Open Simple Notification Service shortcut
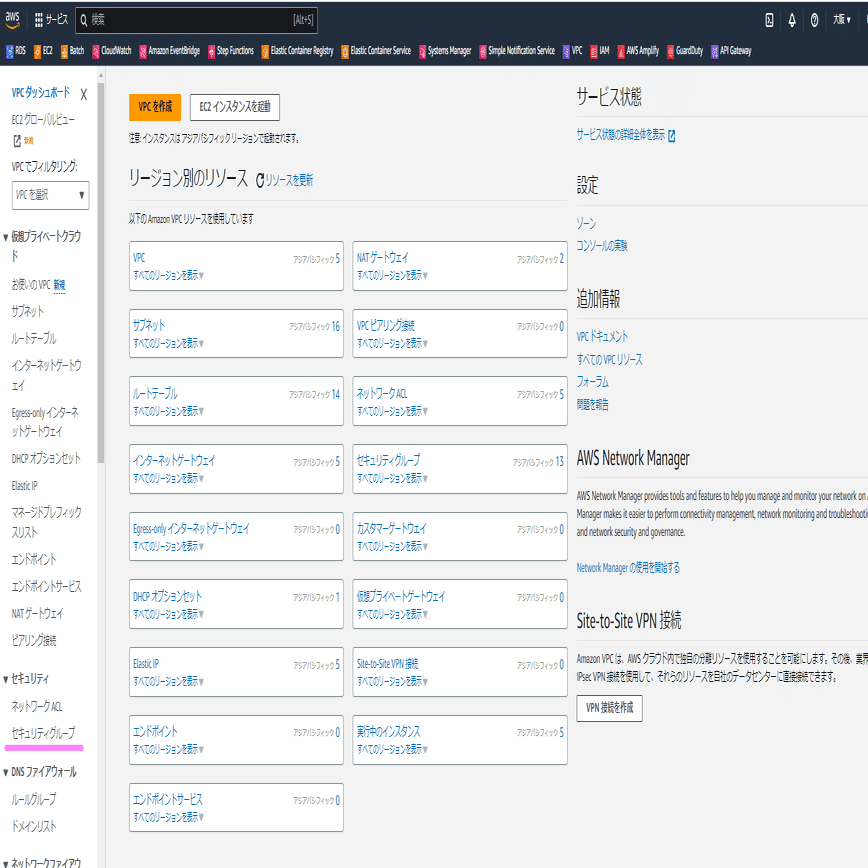Screen dimensions: 868x868 [x=516, y=51]
